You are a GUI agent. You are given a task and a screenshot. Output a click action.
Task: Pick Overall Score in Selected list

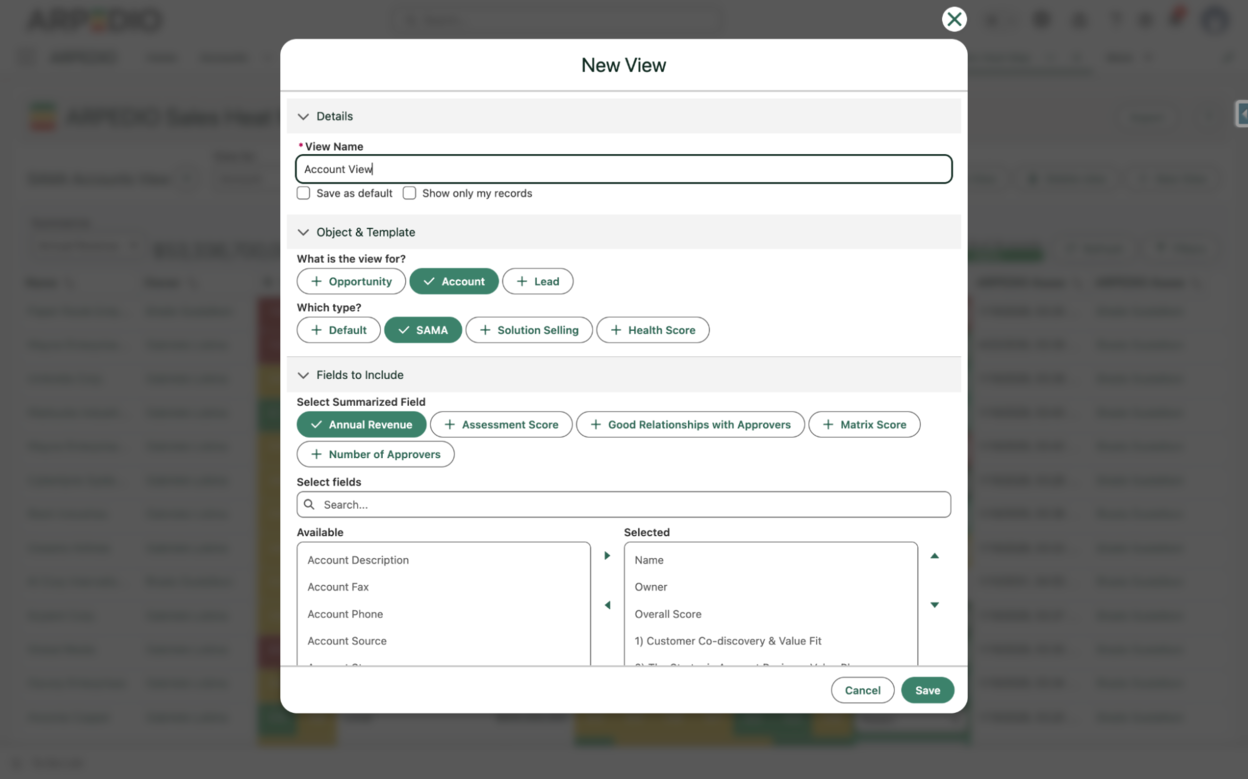pos(771,614)
